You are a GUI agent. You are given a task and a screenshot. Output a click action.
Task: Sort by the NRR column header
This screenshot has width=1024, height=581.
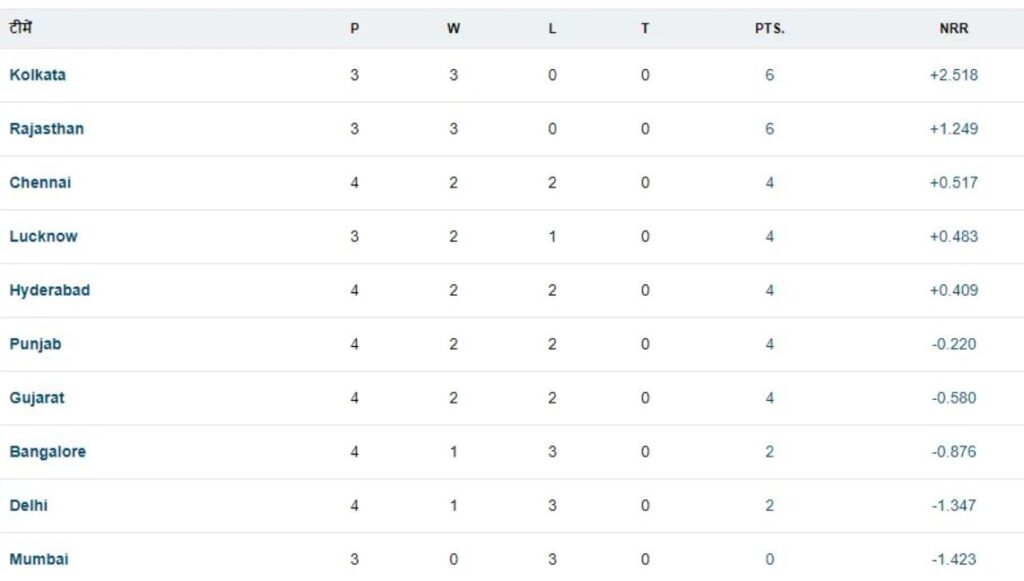pyautogui.click(x=953, y=29)
